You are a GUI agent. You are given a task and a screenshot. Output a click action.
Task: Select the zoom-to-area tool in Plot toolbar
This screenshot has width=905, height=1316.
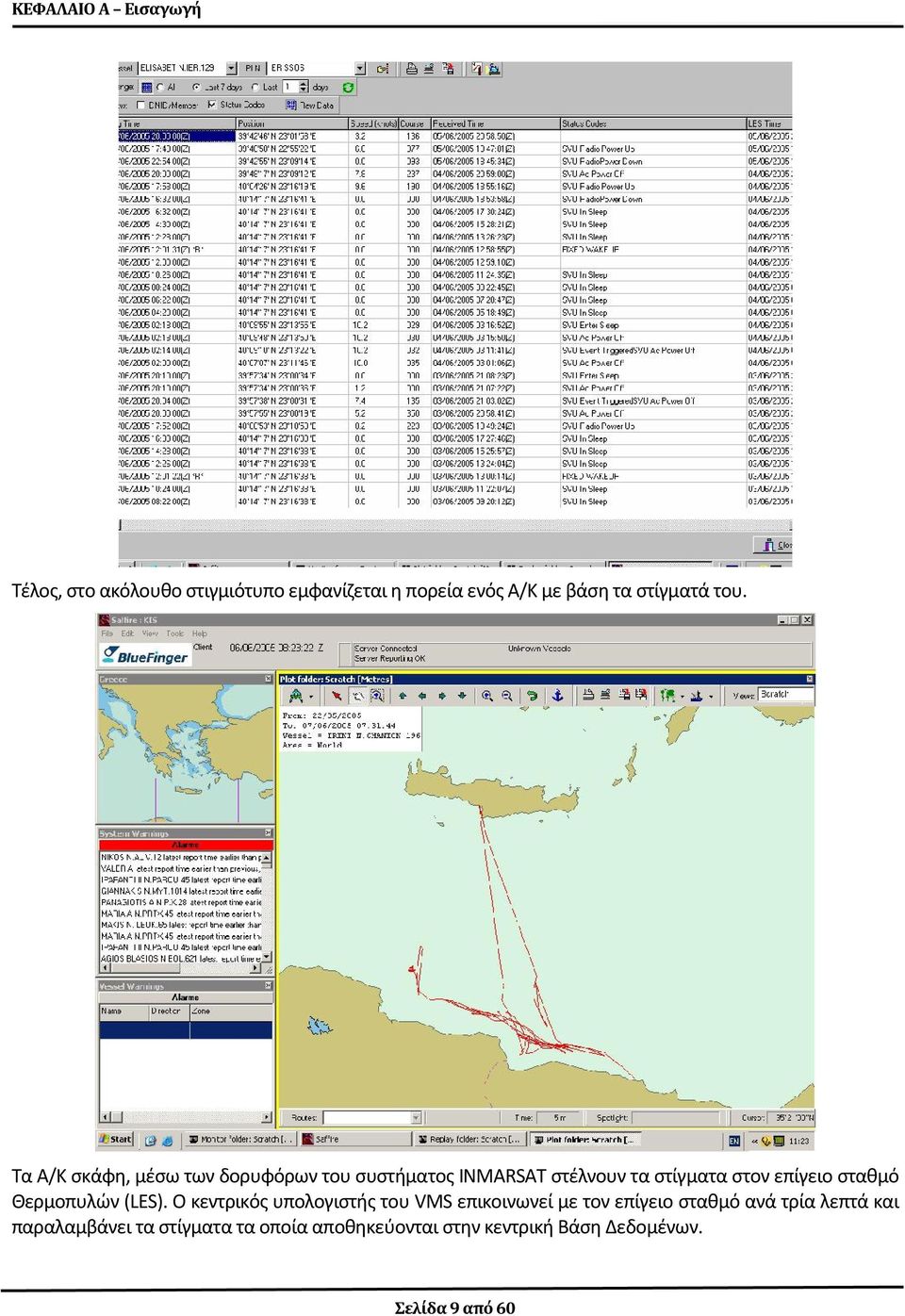pyautogui.click(x=377, y=696)
